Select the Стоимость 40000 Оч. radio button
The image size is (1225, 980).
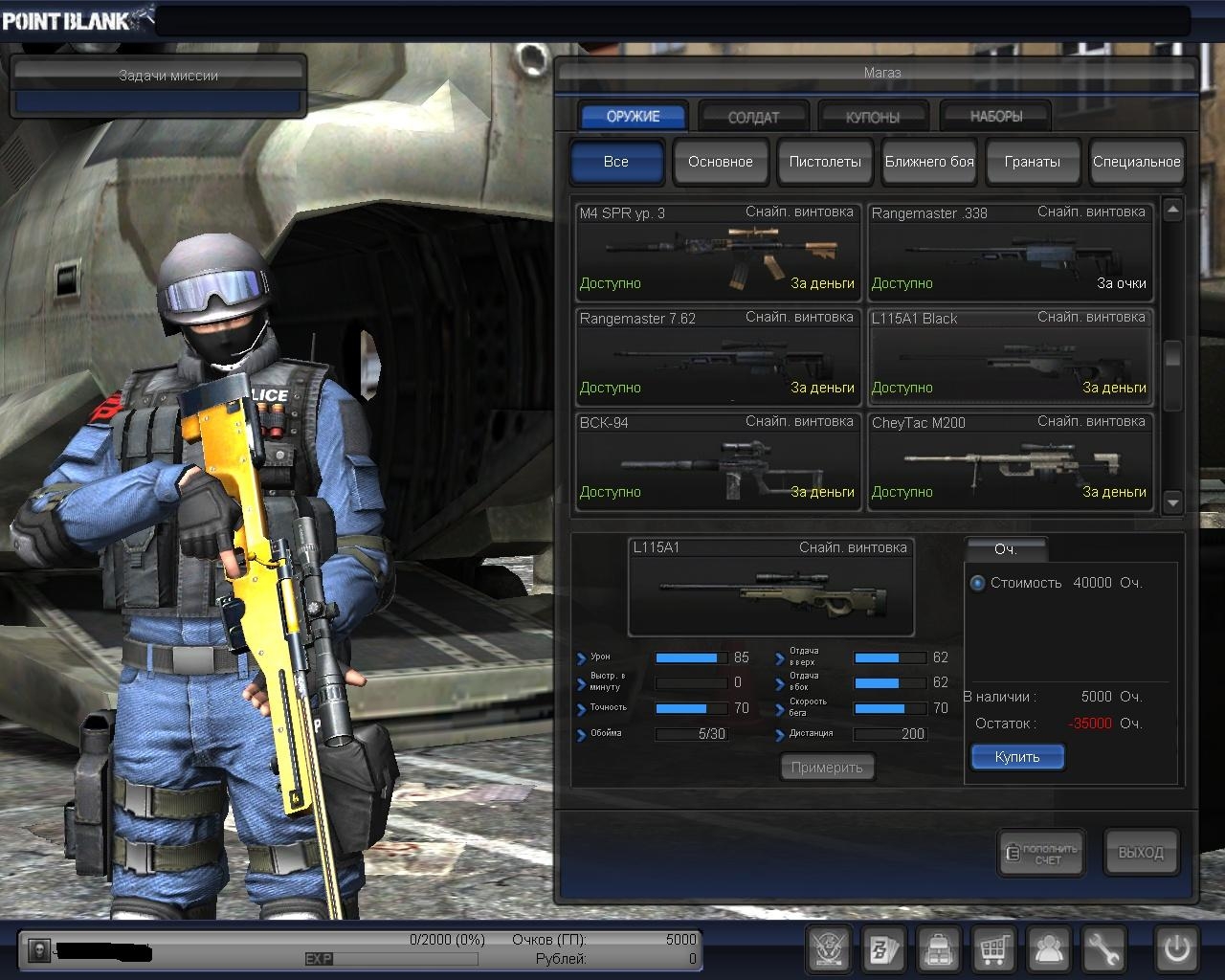[x=977, y=583]
